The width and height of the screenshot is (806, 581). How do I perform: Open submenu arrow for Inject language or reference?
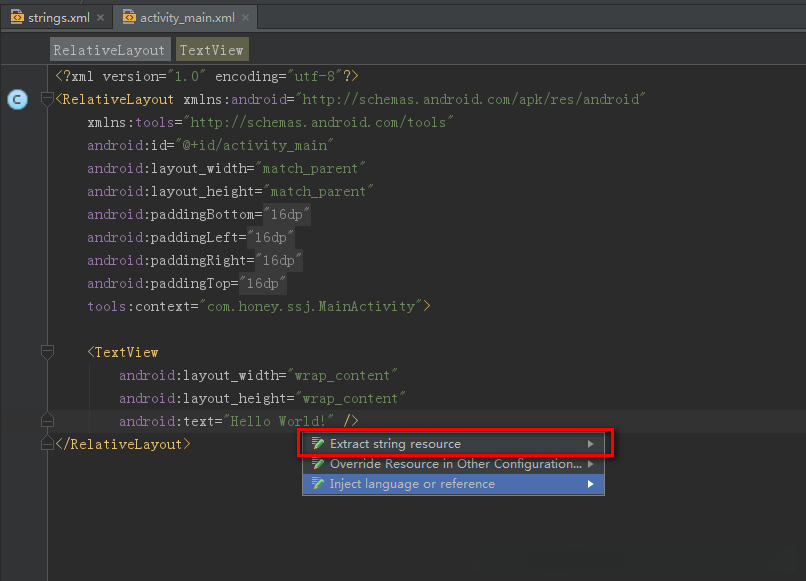click(591, 484)
